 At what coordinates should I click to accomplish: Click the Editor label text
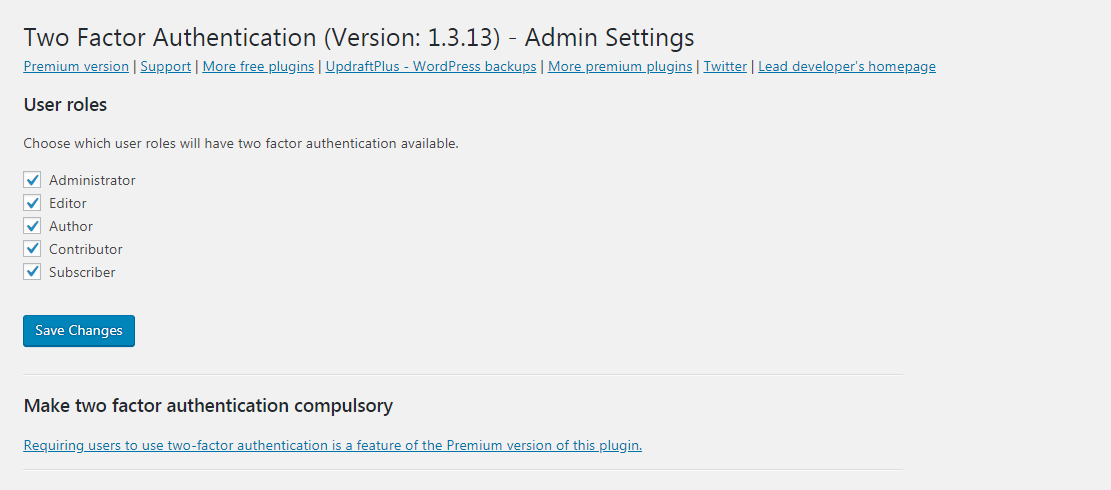coord(68,204)
